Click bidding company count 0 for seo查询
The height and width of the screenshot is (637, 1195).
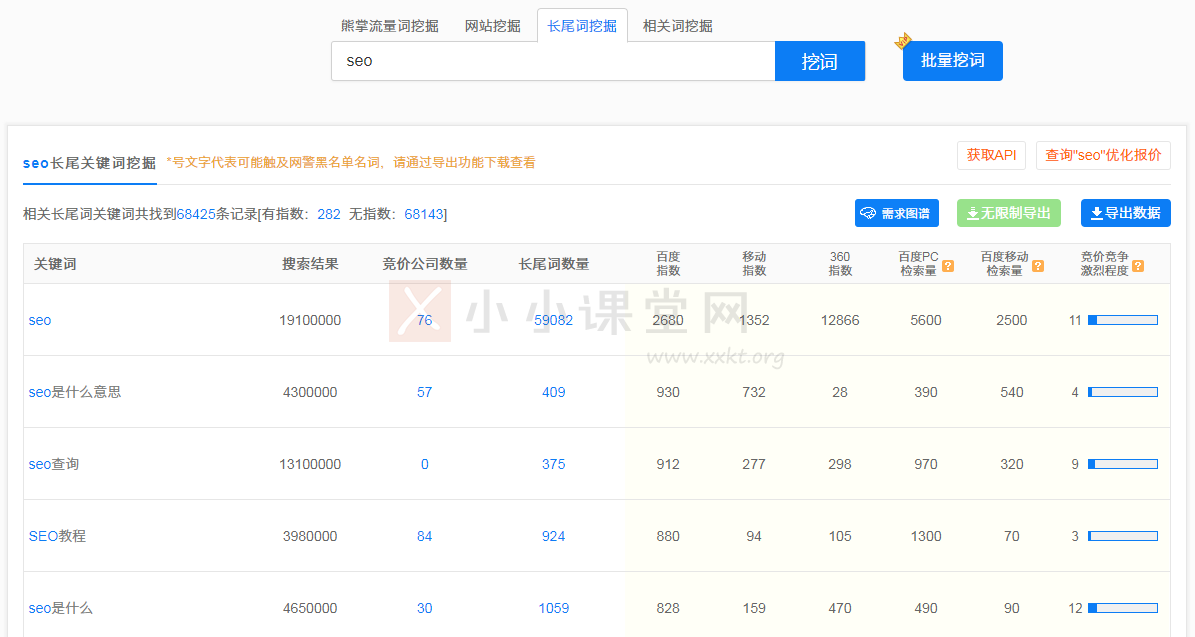(x=424, y=464)
